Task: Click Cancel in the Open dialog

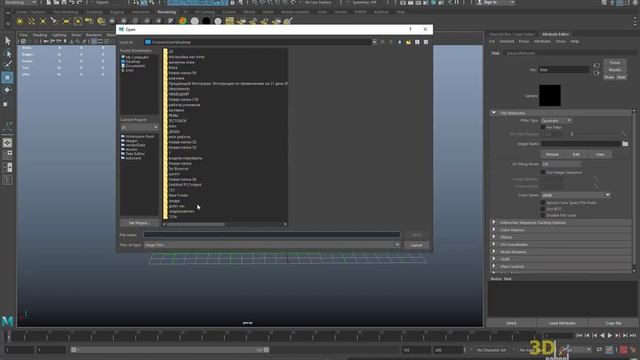Action: pyautogui.click(x=416, y=245)
